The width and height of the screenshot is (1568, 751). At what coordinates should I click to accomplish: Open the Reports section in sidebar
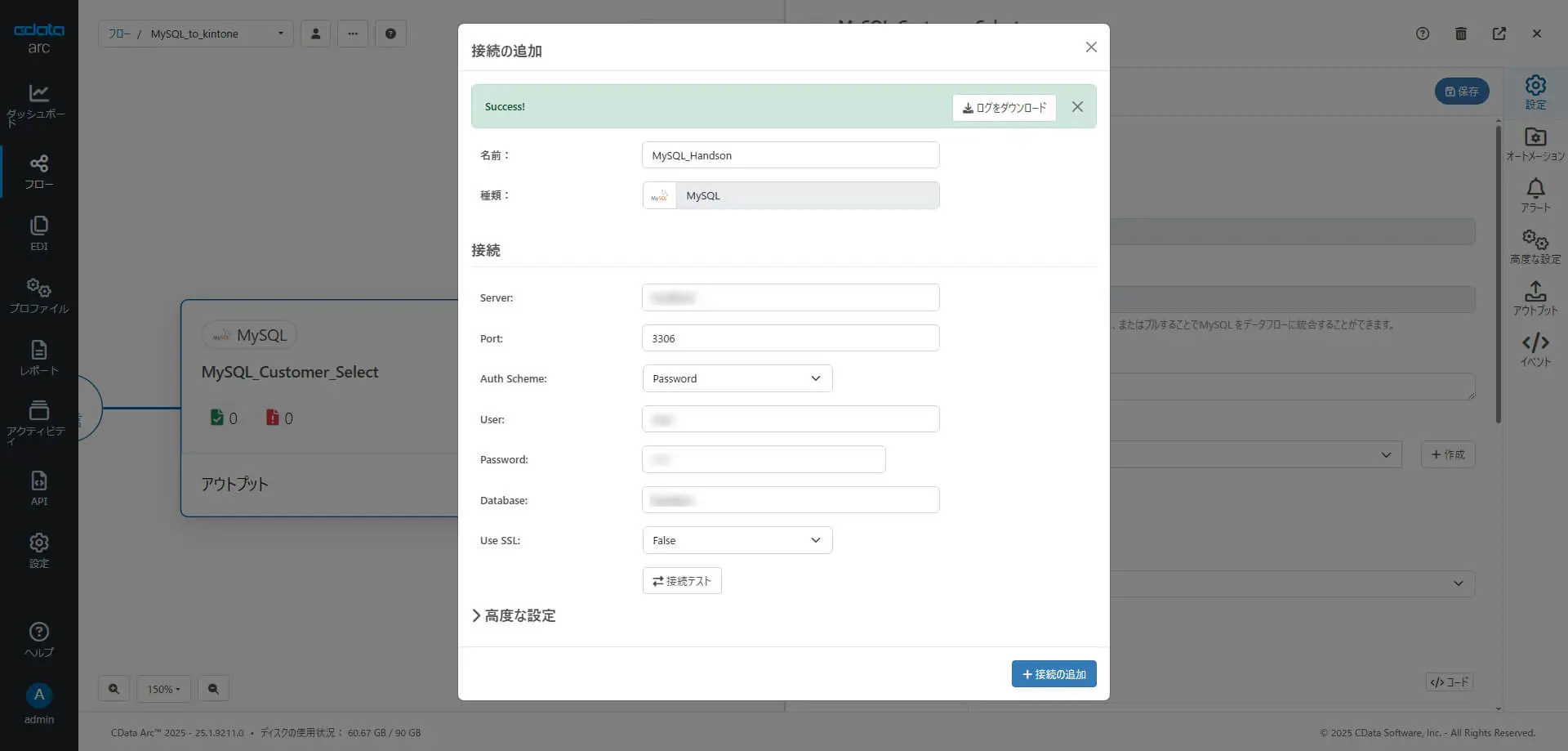(x=38, y=358)
